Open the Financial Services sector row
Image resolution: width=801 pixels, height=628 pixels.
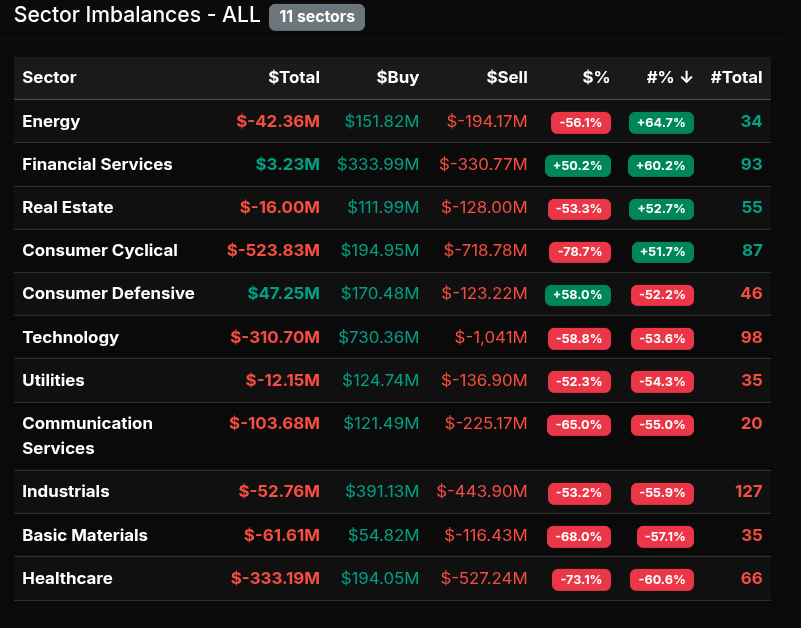(x=97, y=165)
